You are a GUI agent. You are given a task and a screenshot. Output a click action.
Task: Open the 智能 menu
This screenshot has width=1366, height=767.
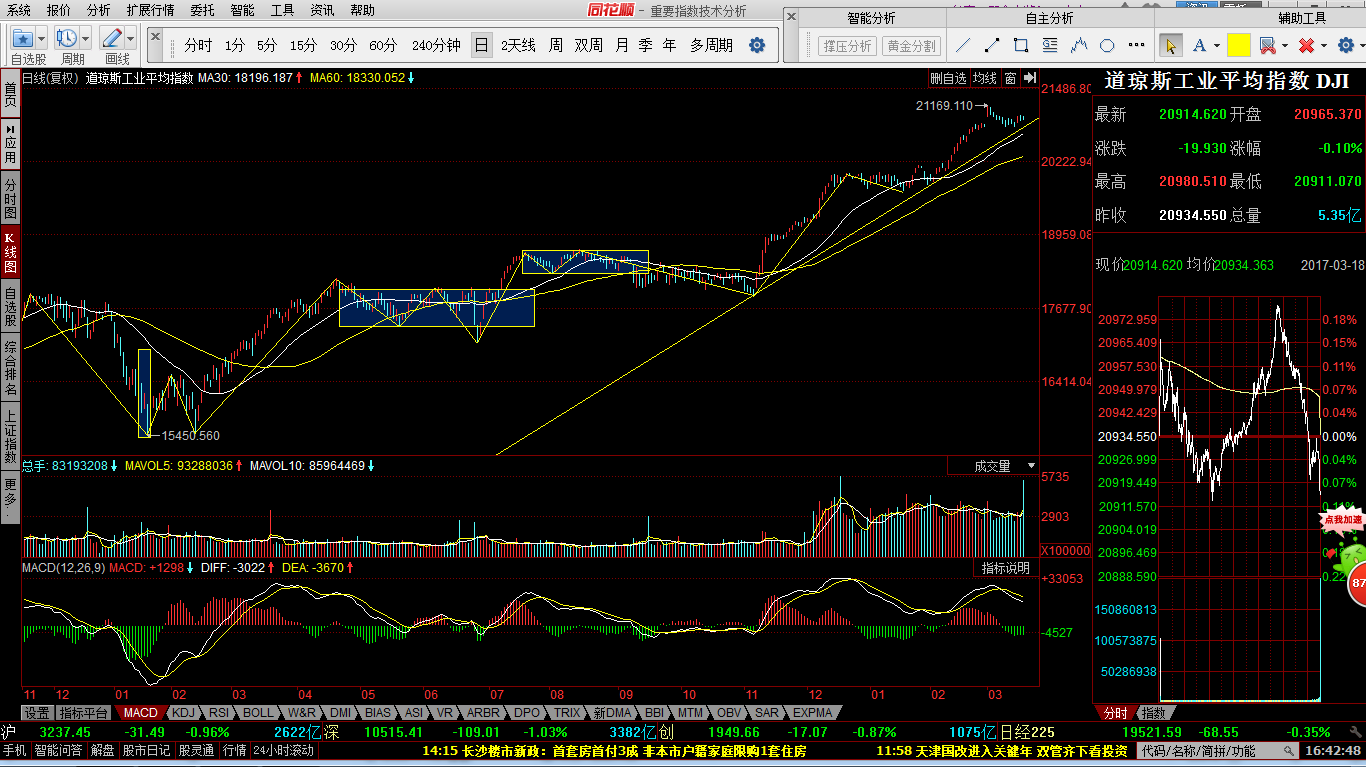pyautogui.click(x=242, y=10)
